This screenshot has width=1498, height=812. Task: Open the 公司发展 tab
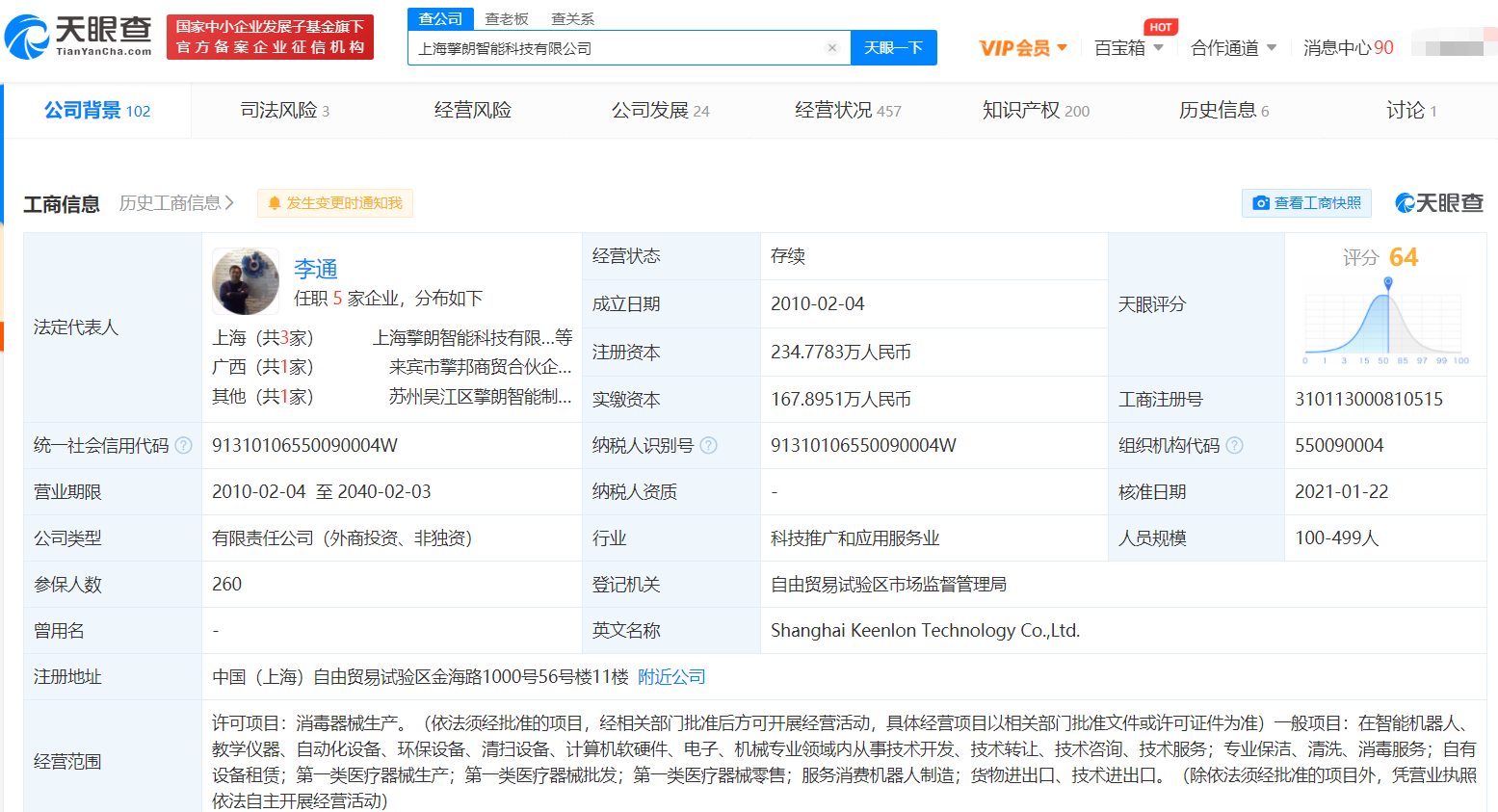pyautogui.click(x=661, y=110)
